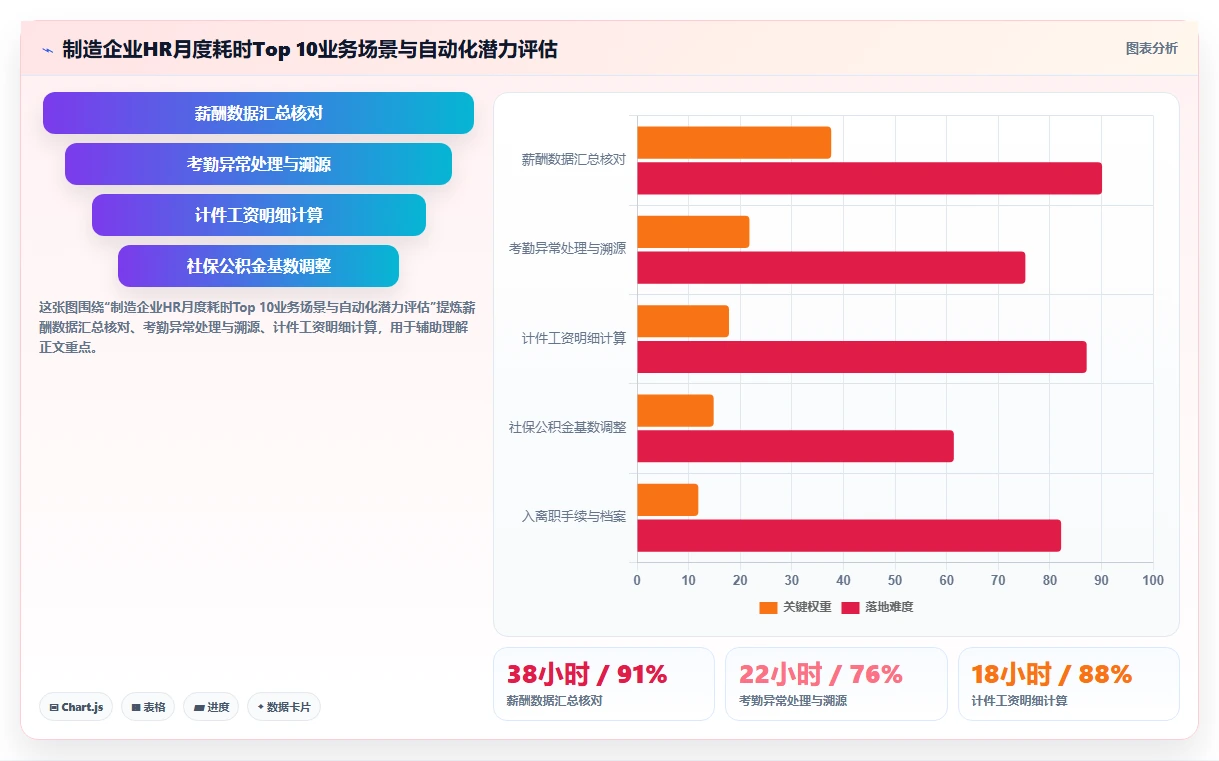Toggle the 落地难度 legend red swatch
The height and width of the screenshot is (761, 1219).
coord(850,607)
